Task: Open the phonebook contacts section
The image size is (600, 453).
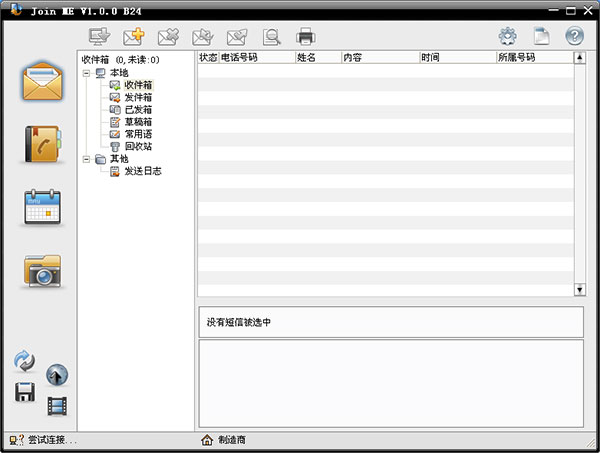Action: pyautogui.click(x=43, y=144)
